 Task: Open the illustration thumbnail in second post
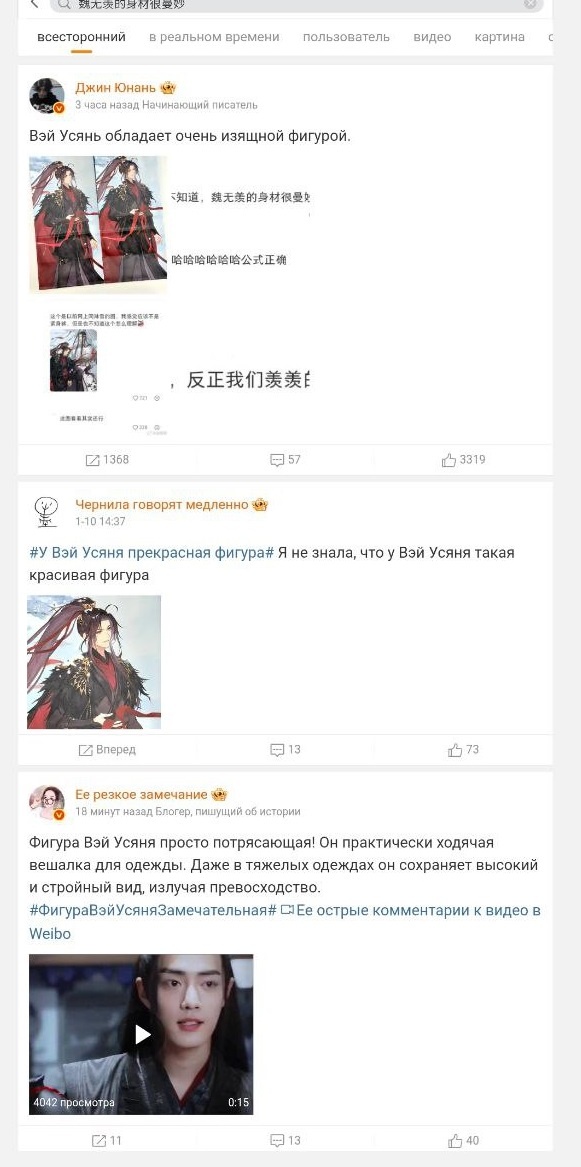94,662
